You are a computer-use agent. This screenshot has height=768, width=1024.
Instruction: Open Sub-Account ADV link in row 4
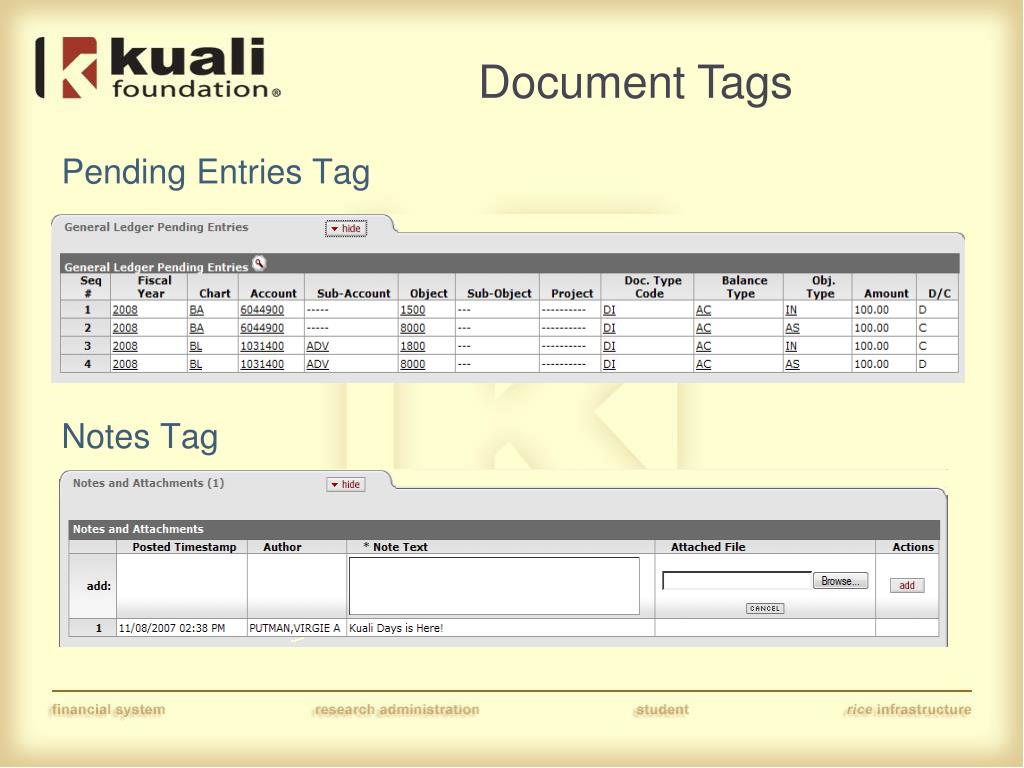(318, 364)
